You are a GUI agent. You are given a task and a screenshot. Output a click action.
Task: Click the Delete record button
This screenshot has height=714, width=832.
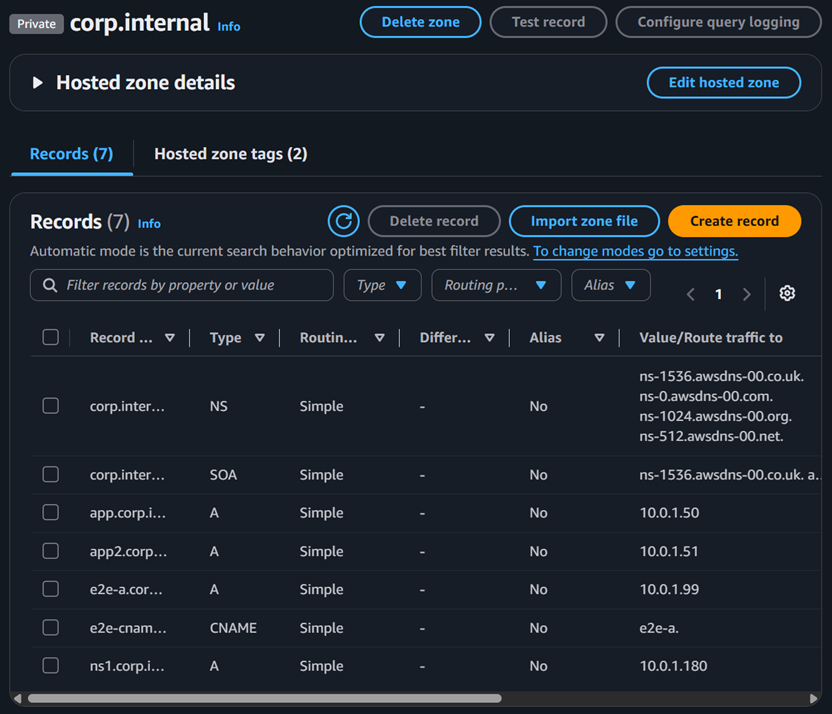pyautogui.click(x=434, y=221)
